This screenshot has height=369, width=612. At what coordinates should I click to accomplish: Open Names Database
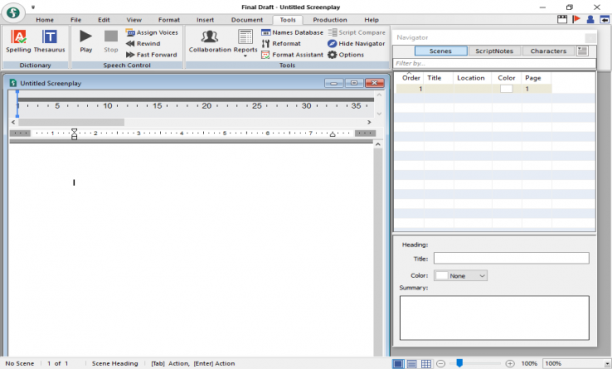[x=292, y=33]
